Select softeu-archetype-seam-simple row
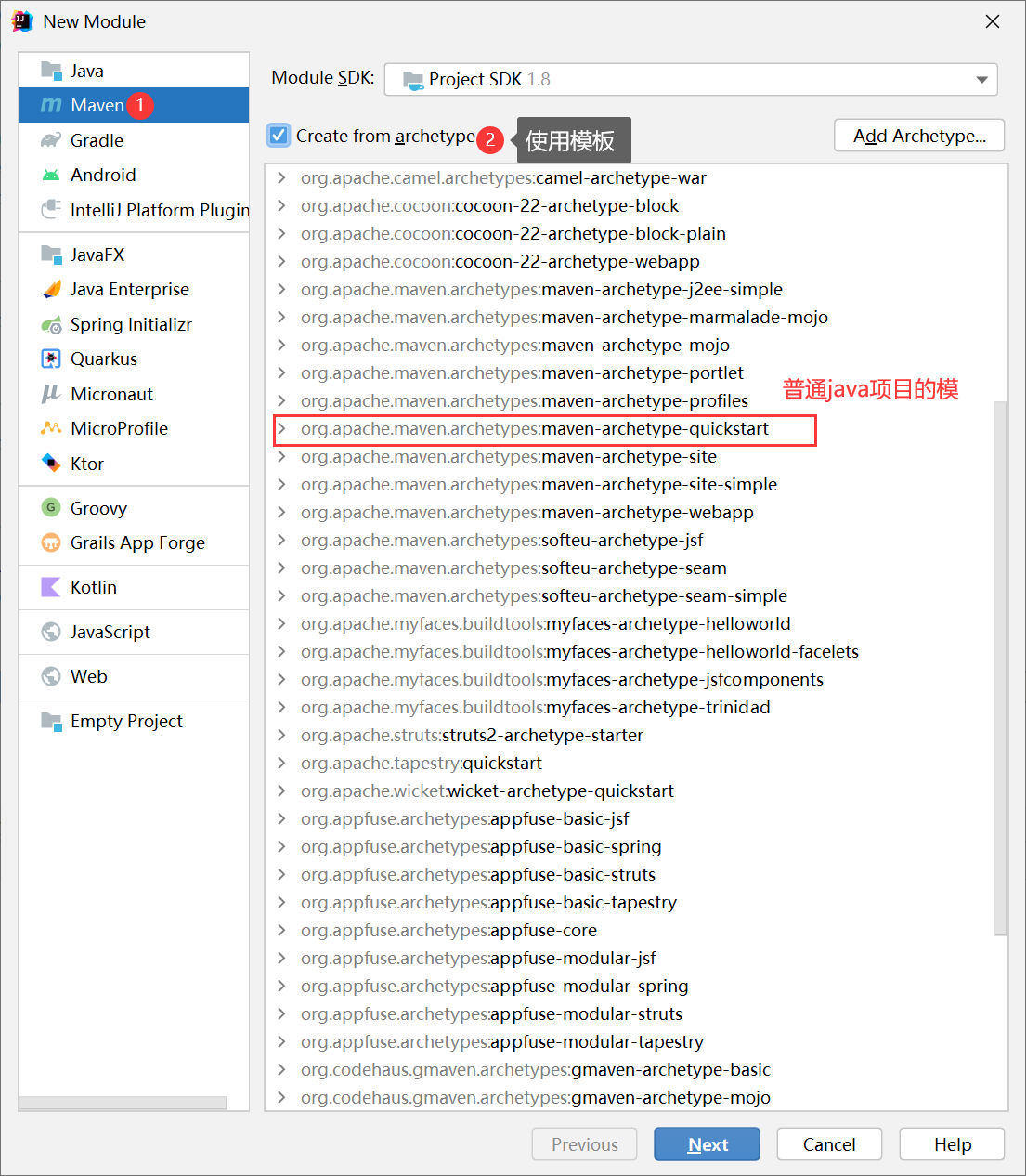 [x=636, y=595]
